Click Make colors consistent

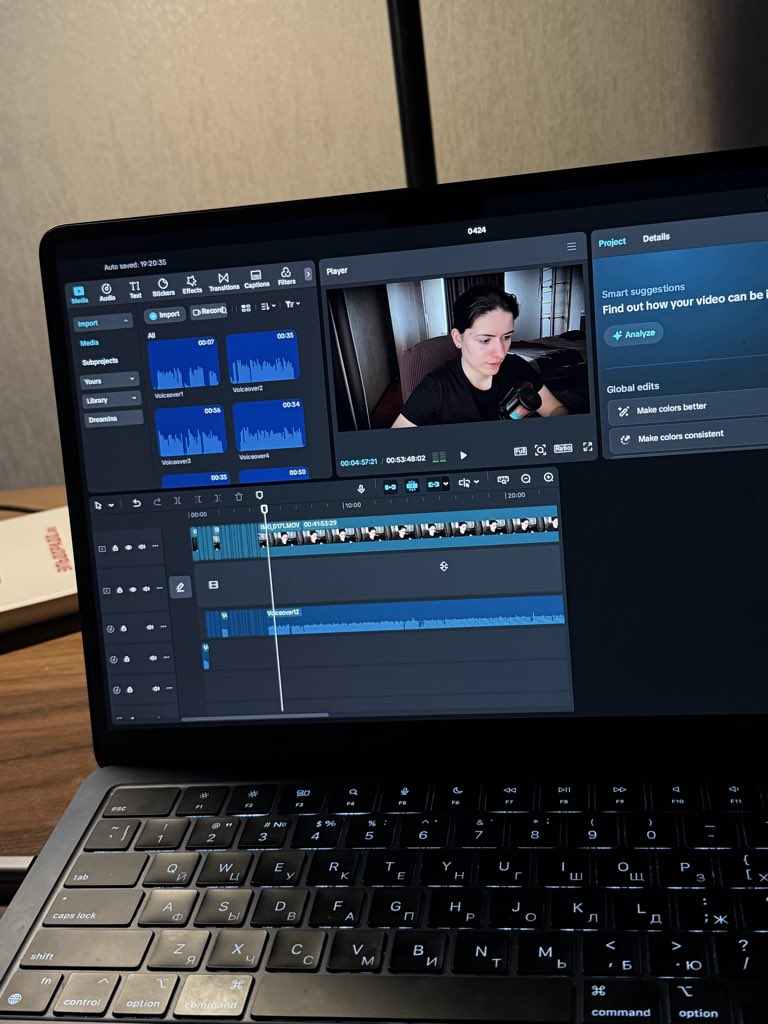tap(688, 436)
